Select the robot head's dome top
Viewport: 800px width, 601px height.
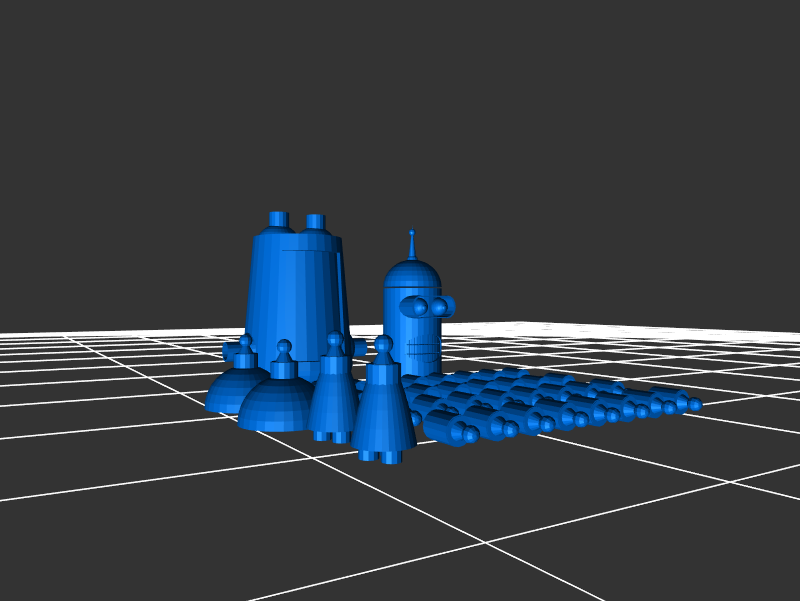(412, 274)
